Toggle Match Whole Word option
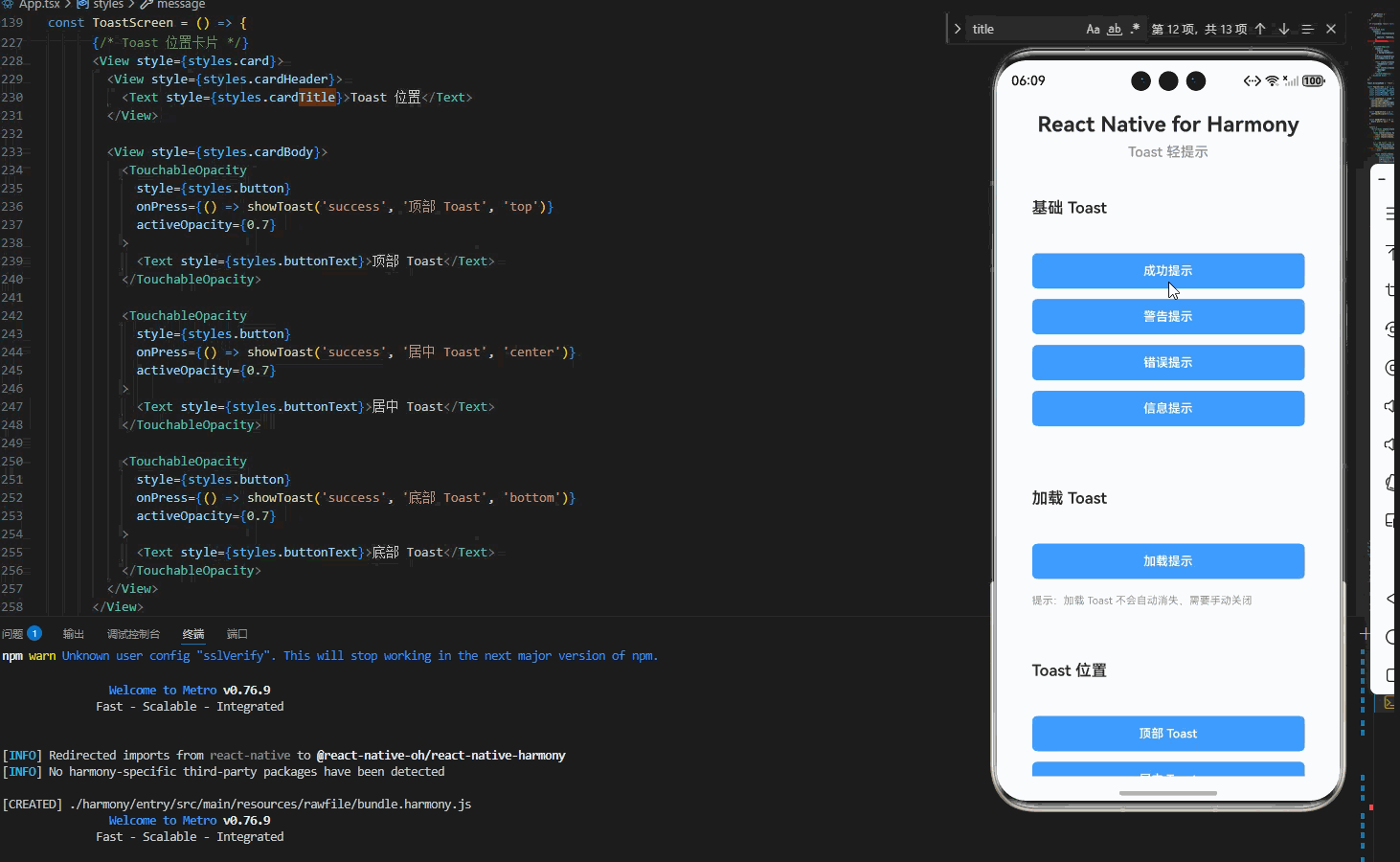Image resolution: width=1400 pixels, height=862 pixels. 1114,29
